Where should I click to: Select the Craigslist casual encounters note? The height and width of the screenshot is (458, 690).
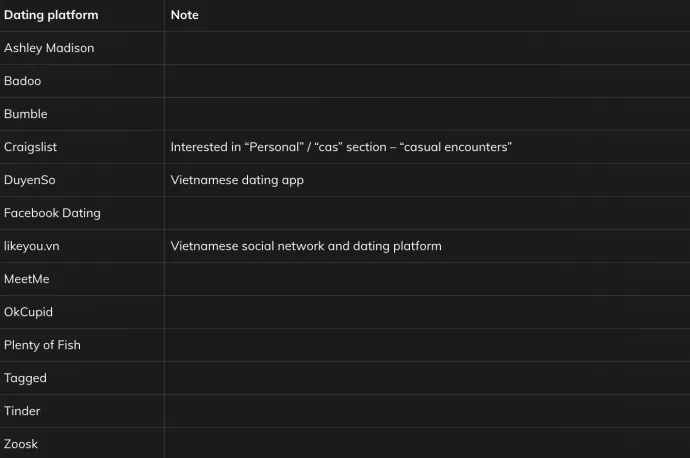click(341, 147)
